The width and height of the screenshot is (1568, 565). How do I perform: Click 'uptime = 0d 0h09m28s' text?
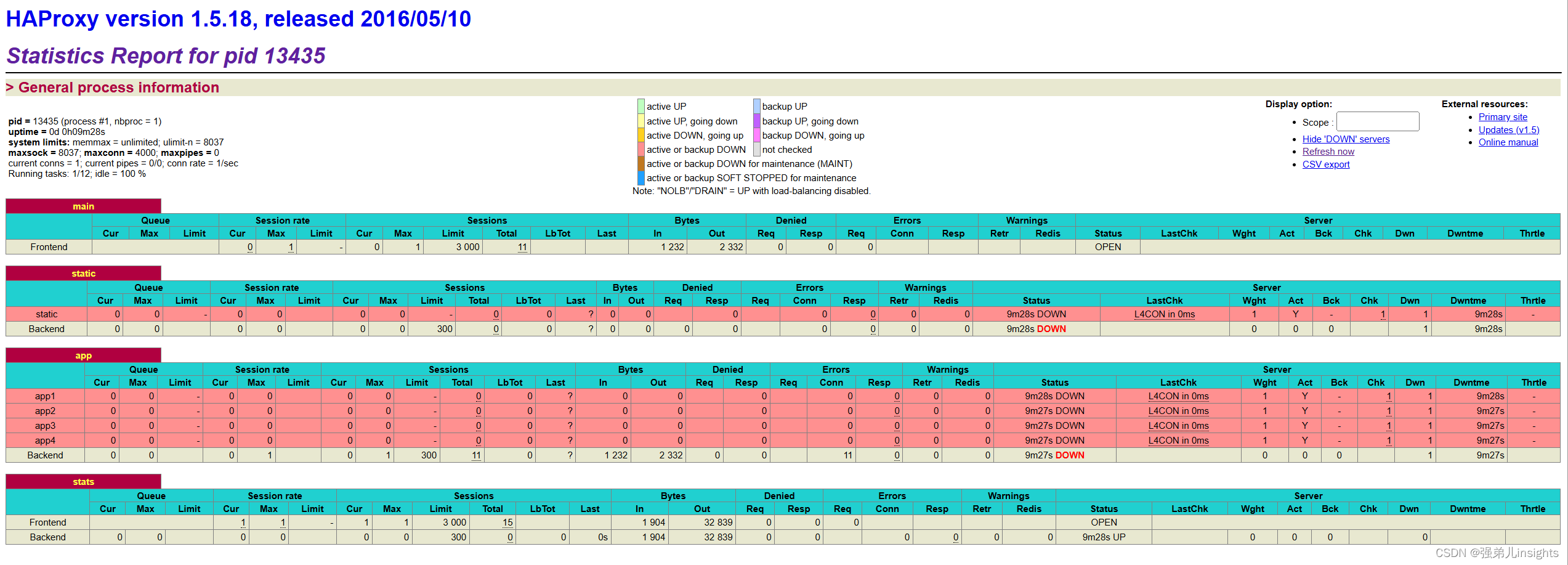point(57,132)
